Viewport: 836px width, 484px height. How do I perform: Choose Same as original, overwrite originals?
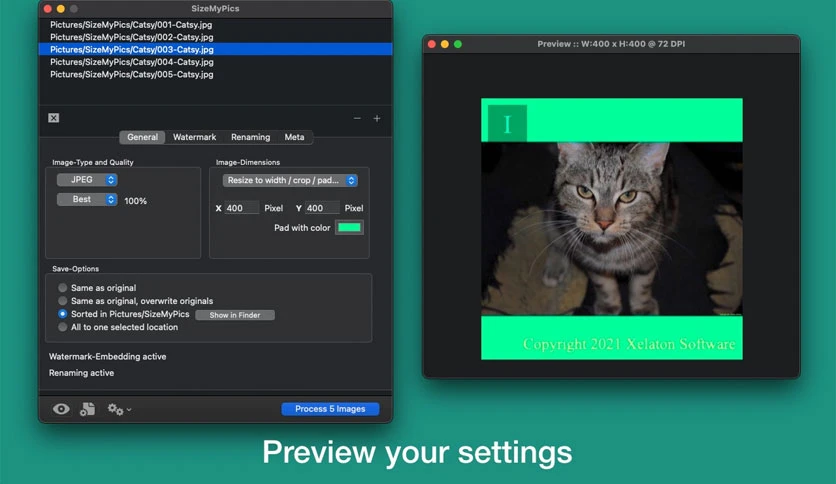62,301
